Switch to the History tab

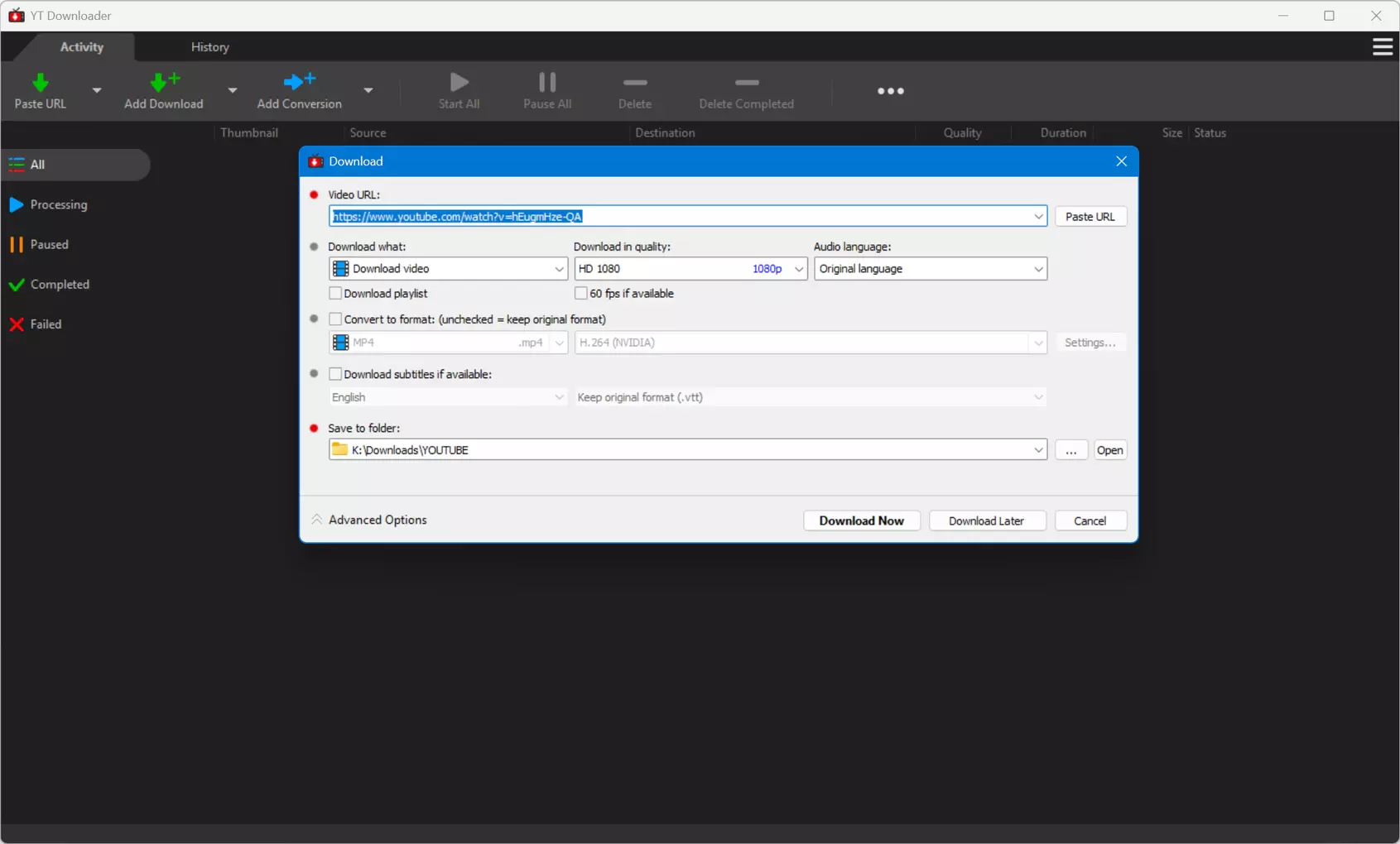210,47
